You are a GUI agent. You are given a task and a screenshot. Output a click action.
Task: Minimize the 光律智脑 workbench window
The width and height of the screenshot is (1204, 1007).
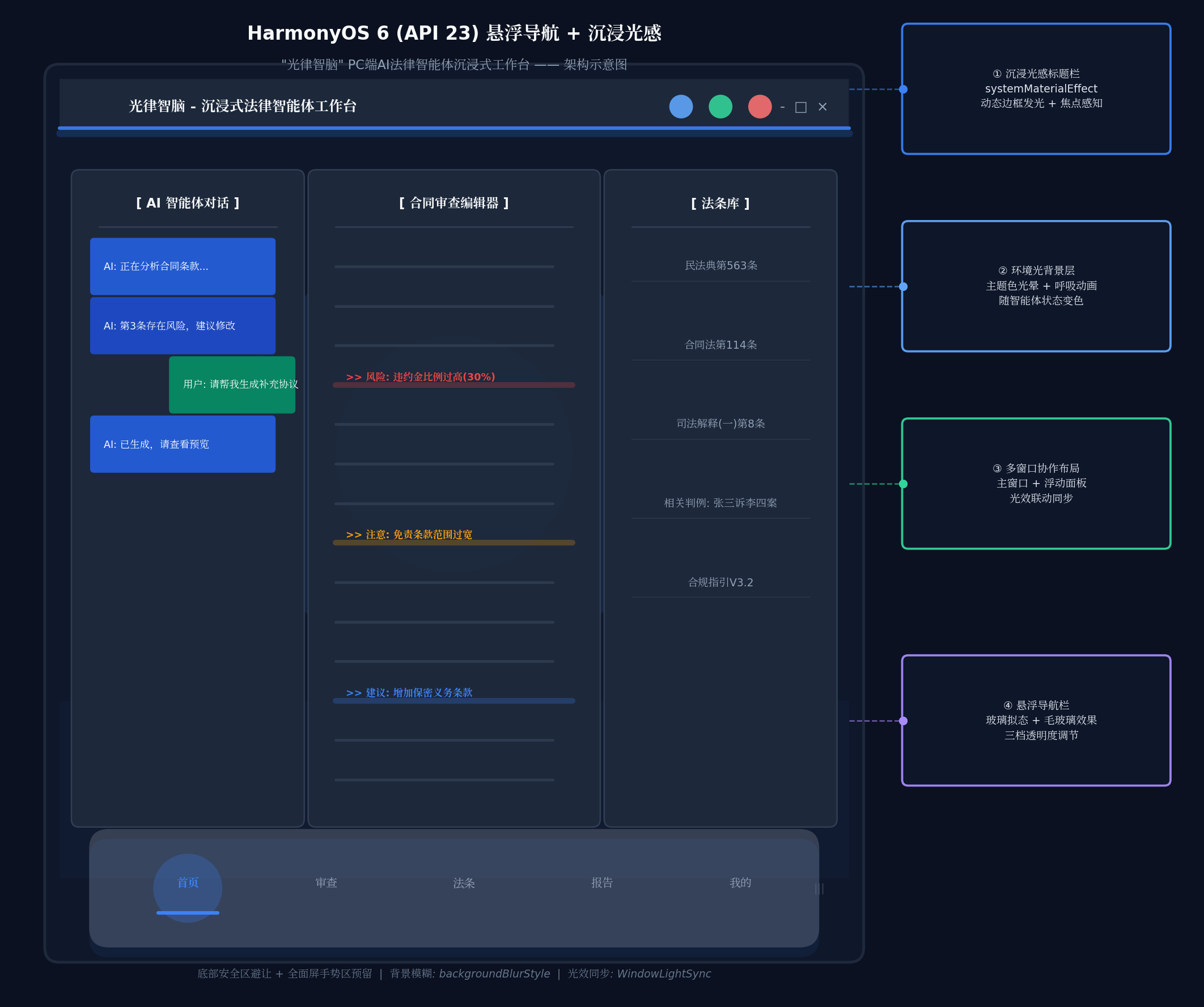pos(782,107)
